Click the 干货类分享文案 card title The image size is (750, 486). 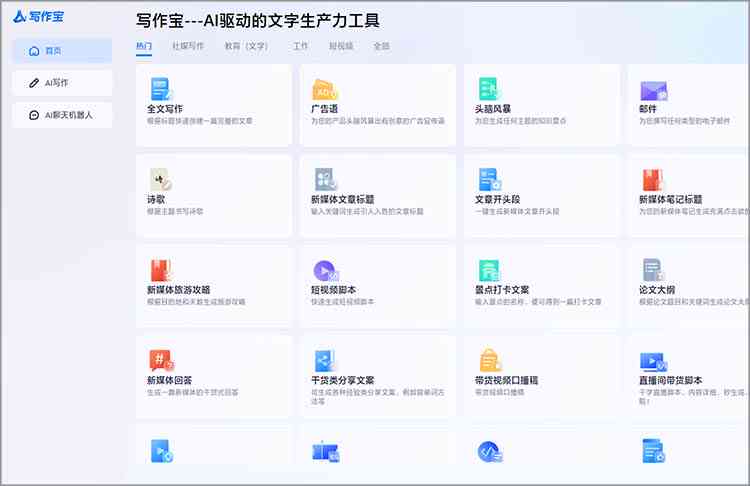point(342,380)
